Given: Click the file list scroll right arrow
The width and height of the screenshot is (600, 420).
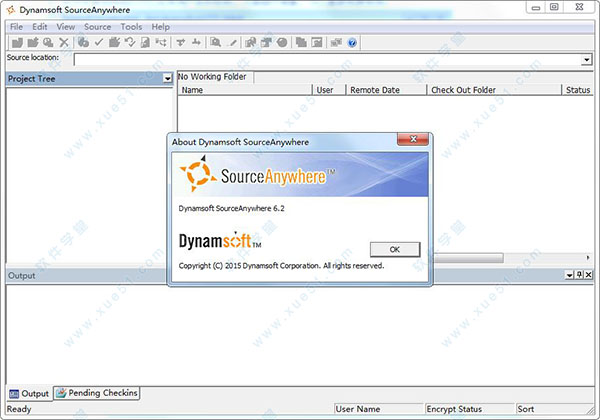Looking at the screenshot, I should tap(588, 258).
